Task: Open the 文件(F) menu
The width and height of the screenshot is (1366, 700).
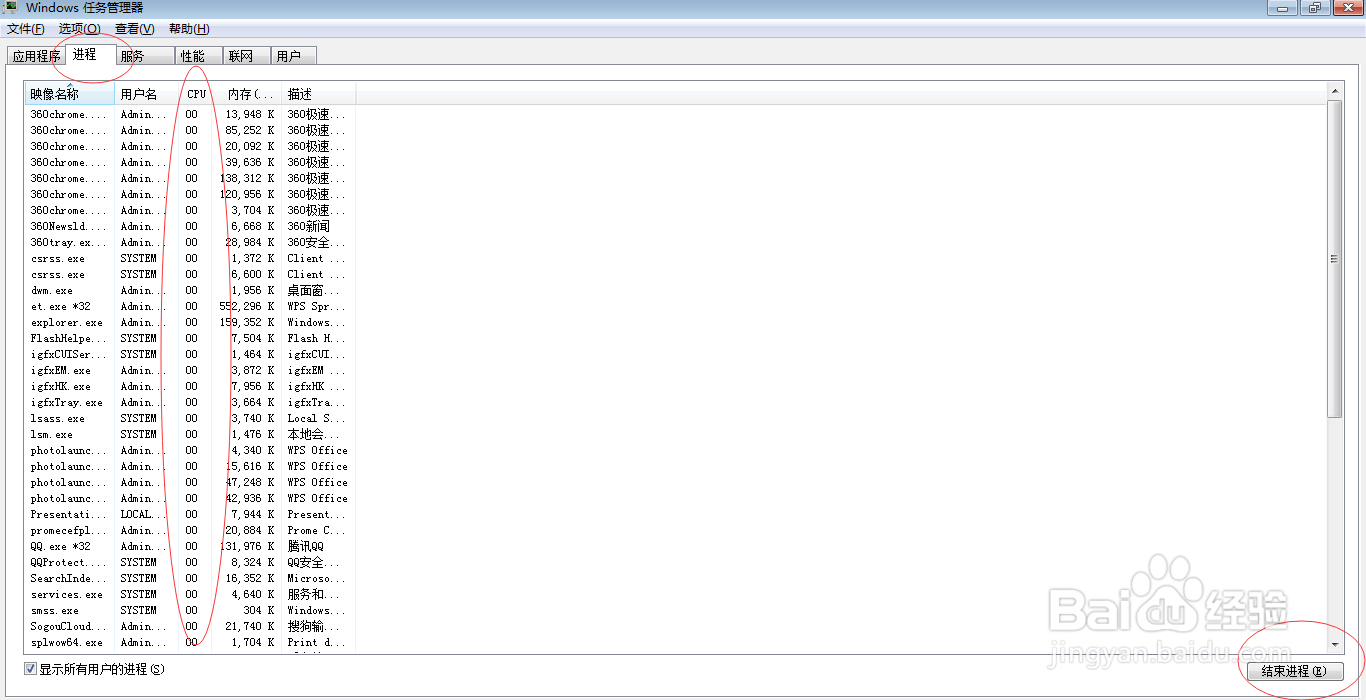Action: [x=27, y=29]
